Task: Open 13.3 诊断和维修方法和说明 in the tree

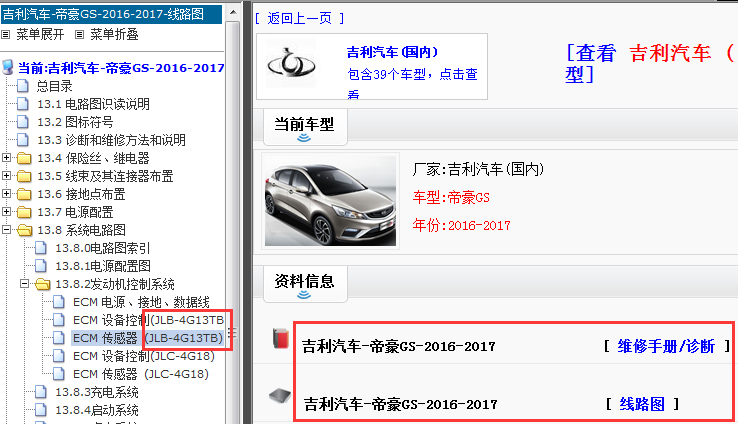Action: pos(111,140)
